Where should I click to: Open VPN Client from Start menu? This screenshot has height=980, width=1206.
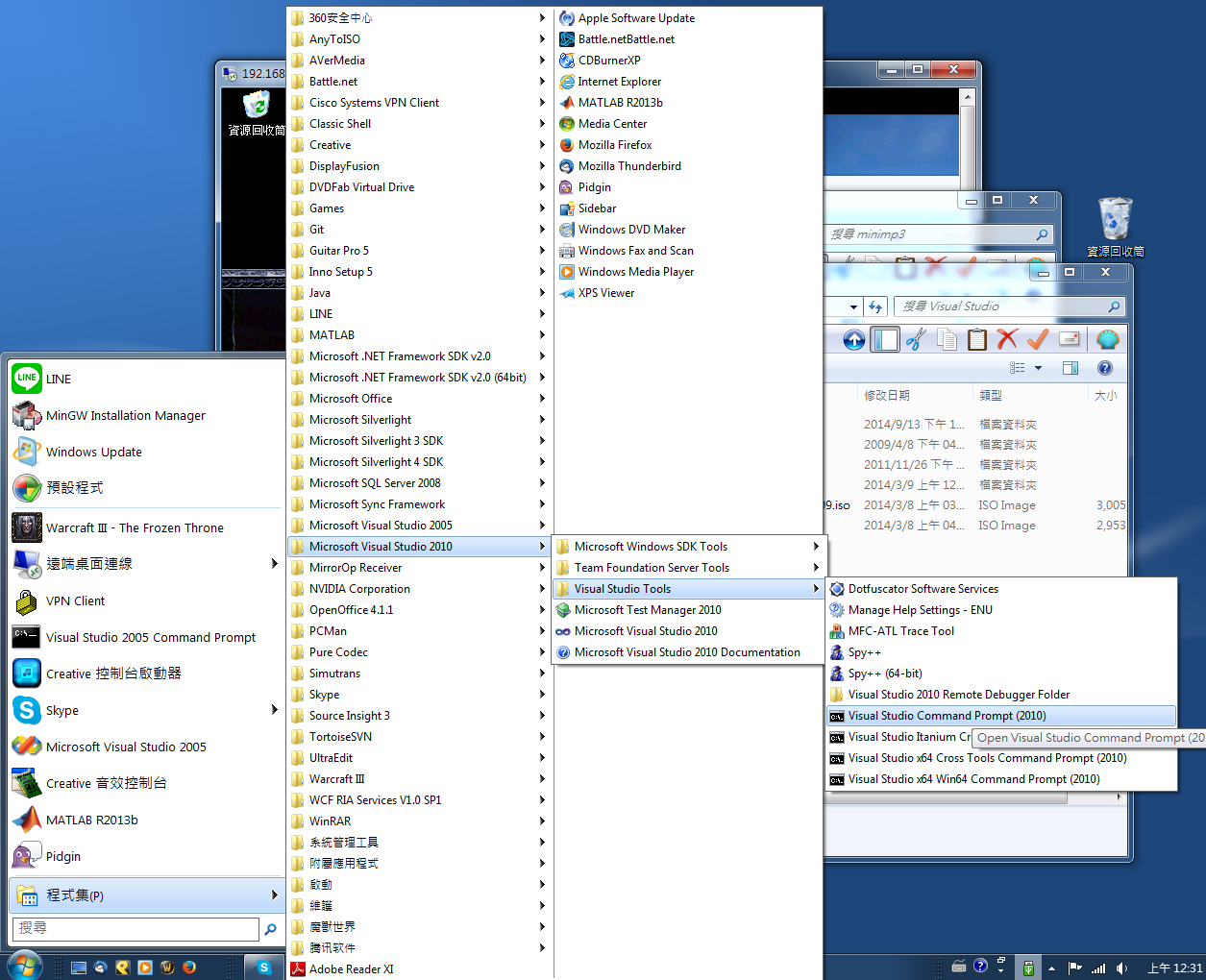[144, 600]
